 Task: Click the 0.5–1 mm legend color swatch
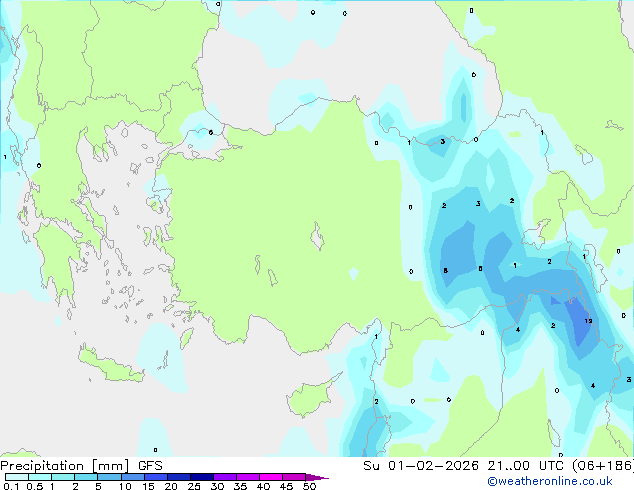pos(40,477)
